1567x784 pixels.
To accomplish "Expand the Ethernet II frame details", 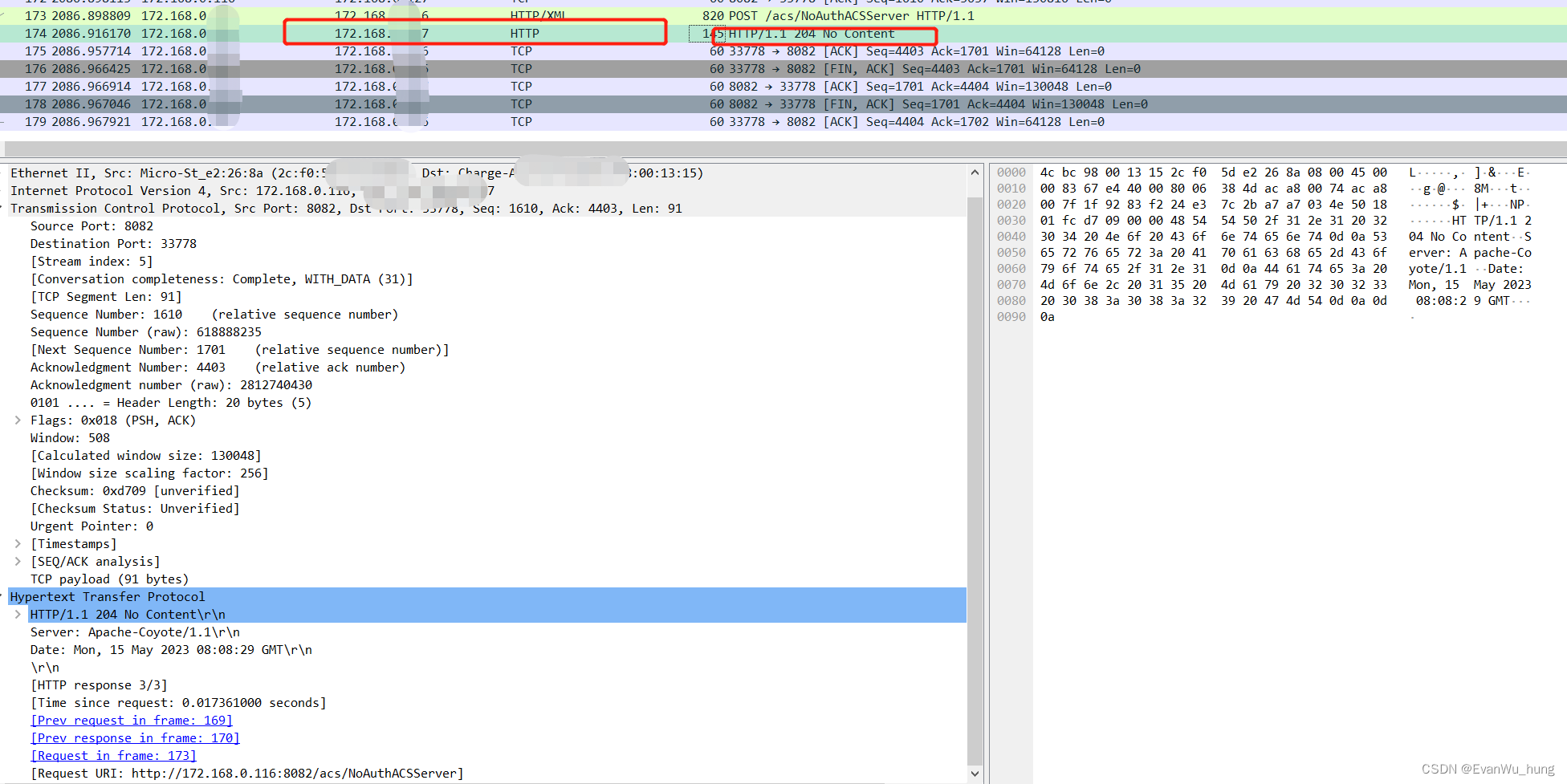I will (3, 173).
